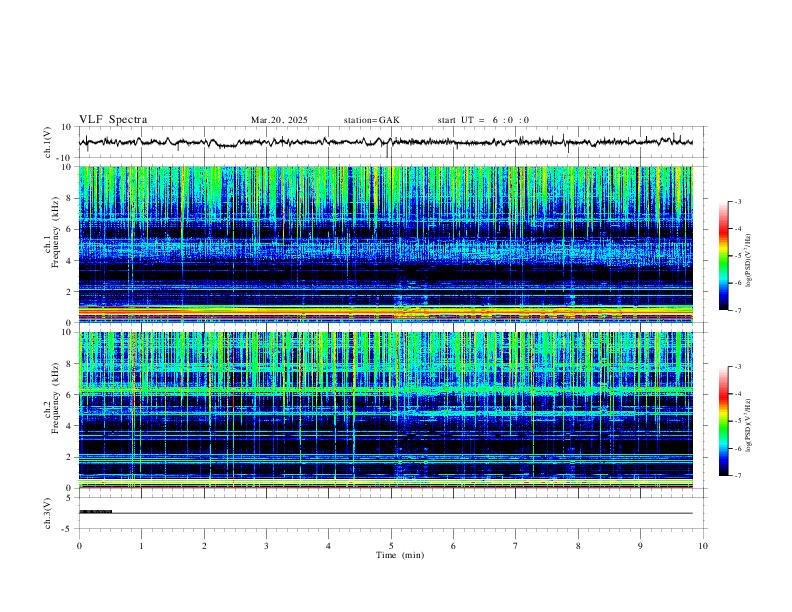Click the "-3" tick on ch.1 colorbar
The image size is (792, 612).
click(737, 201)
